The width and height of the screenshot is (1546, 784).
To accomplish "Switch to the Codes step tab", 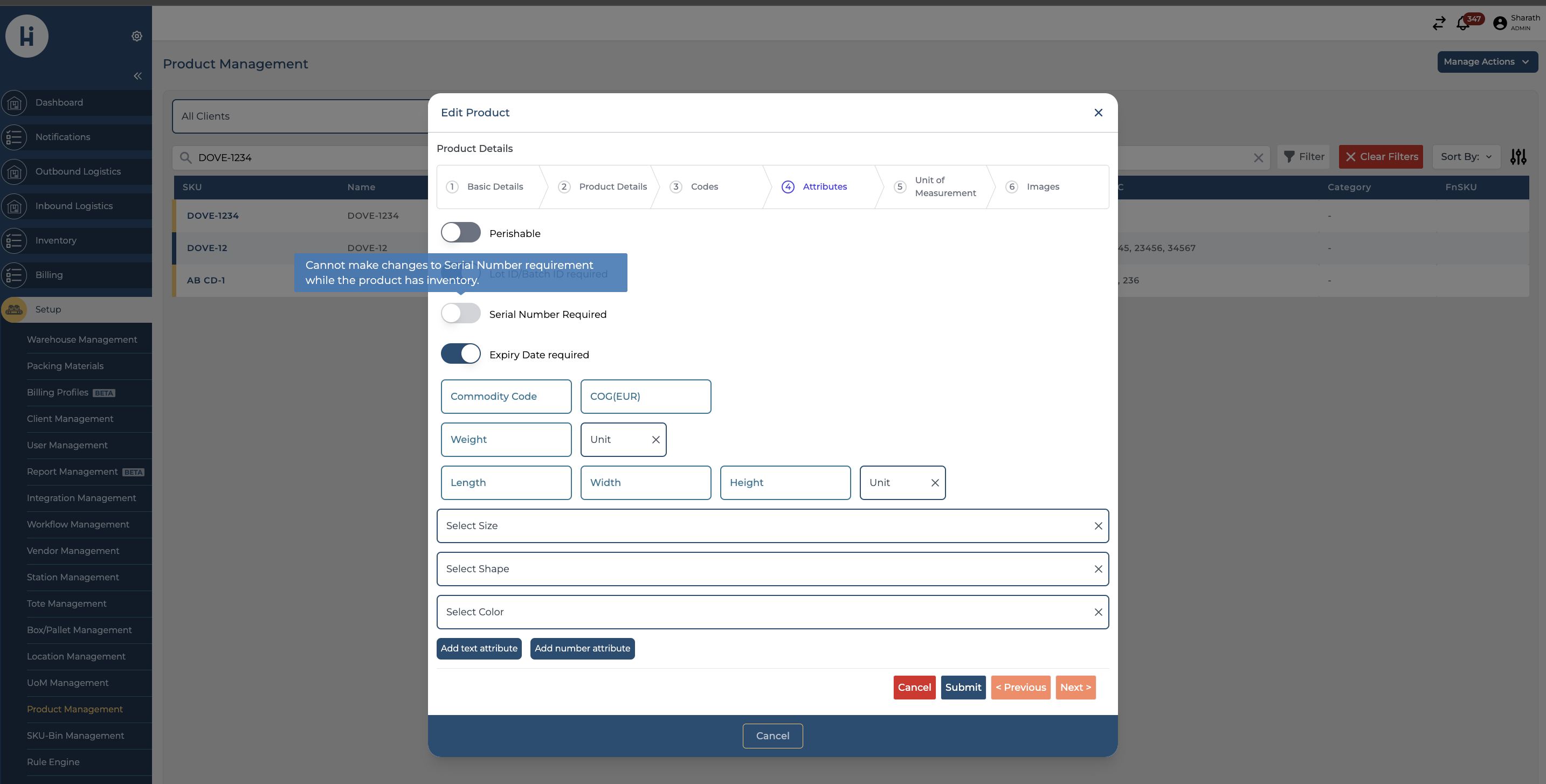I will (x=703, y=186).
